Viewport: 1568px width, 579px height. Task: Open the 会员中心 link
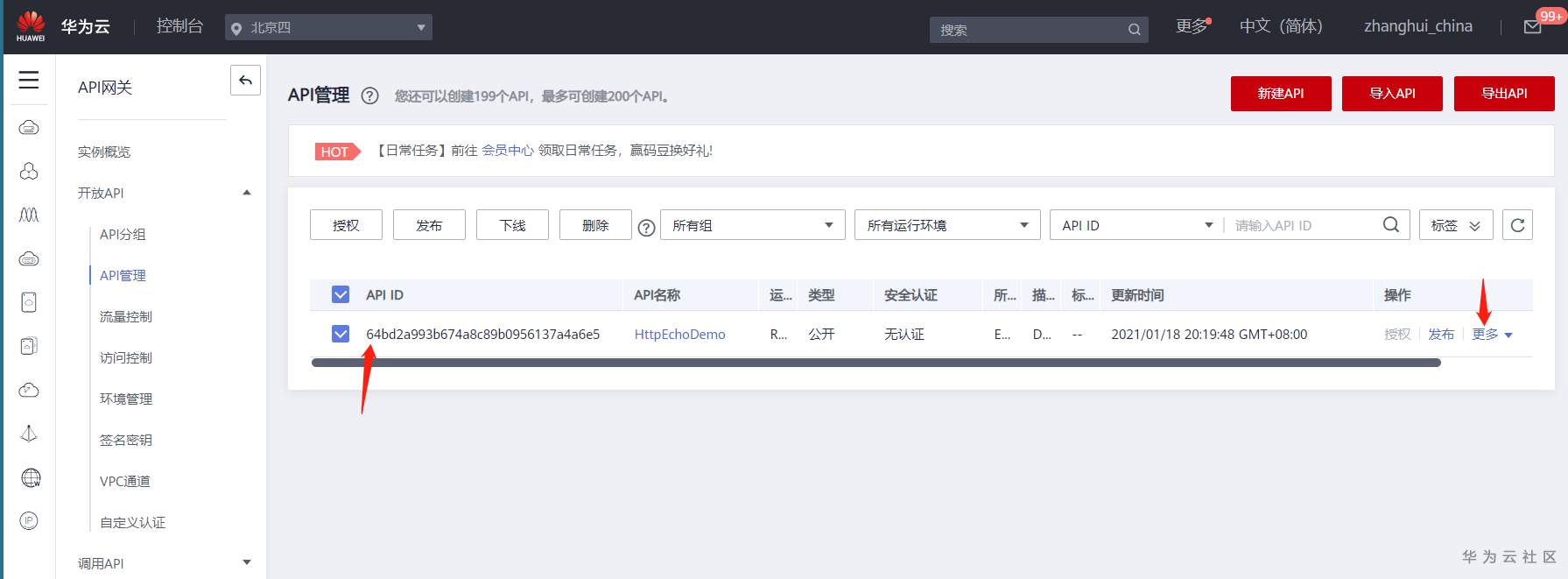pos(508,151)
